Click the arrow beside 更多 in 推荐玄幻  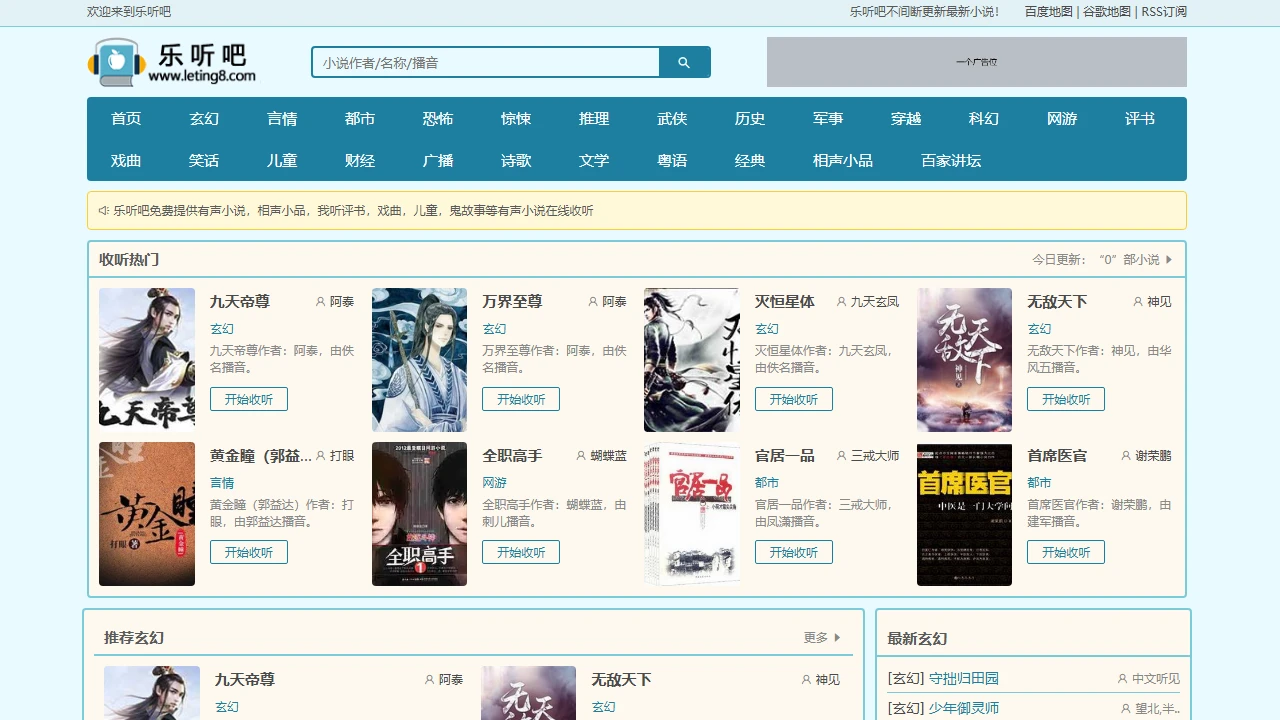(838, 637)
